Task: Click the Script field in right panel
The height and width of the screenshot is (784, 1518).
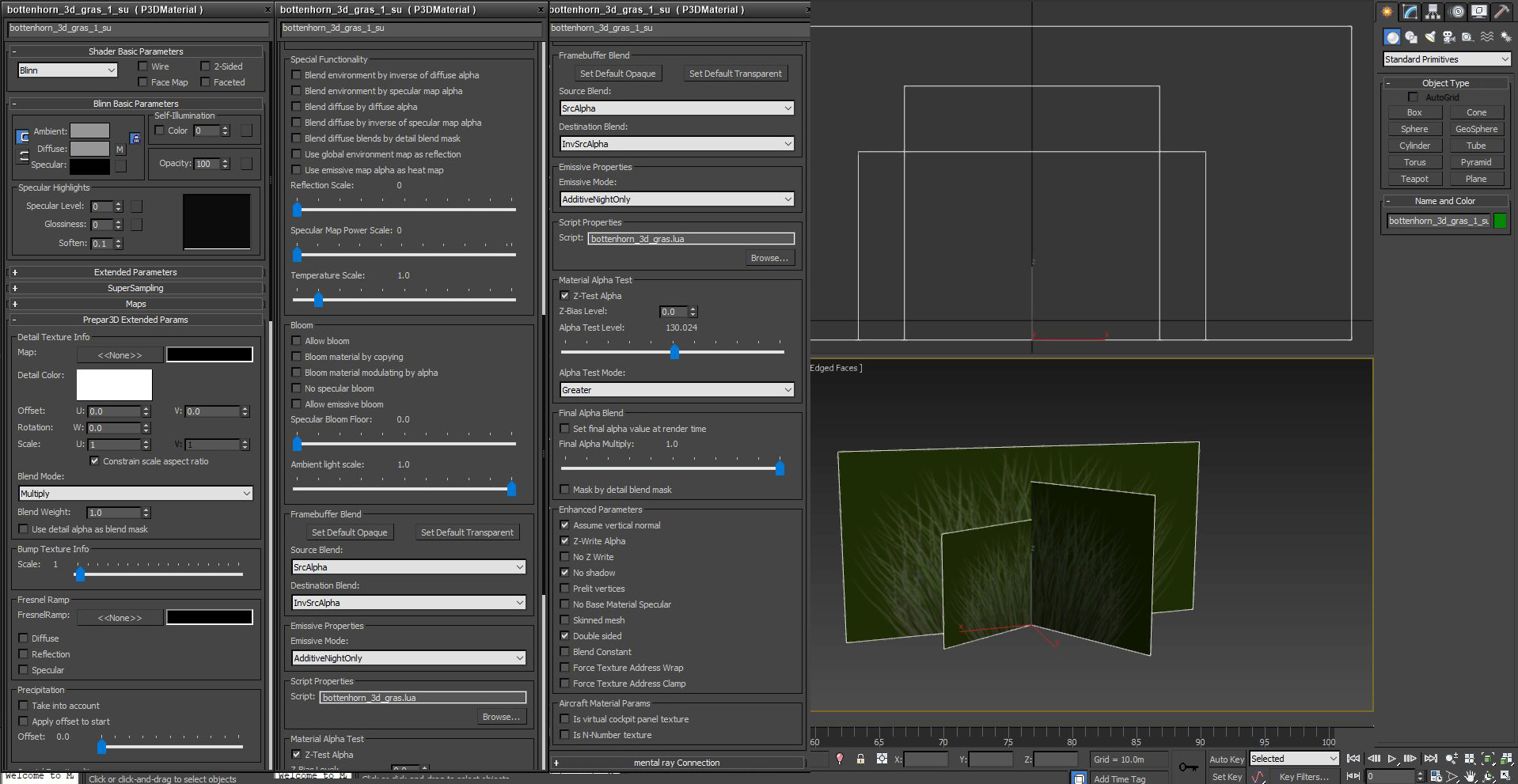Action: coord(691,239)
